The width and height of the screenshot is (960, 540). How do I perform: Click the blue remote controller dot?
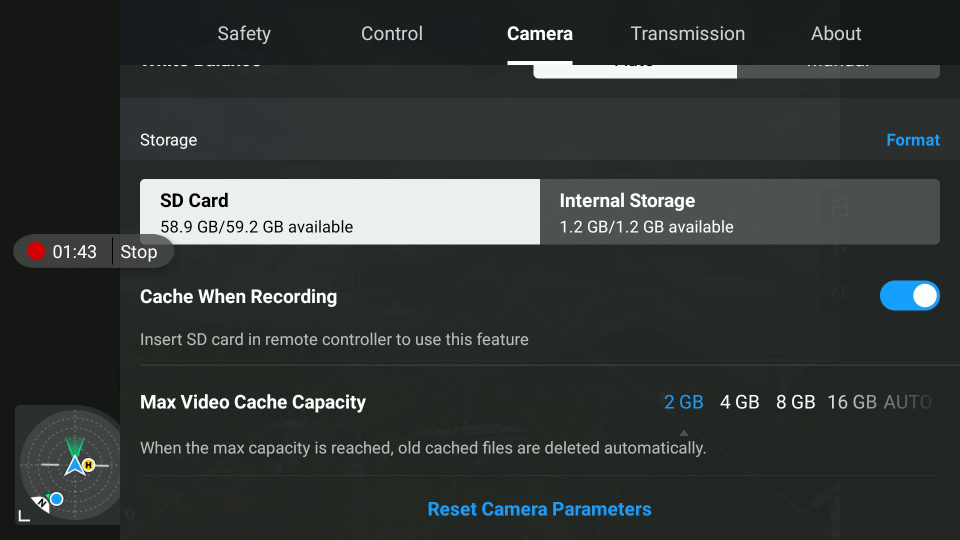[x=56, y=499]
